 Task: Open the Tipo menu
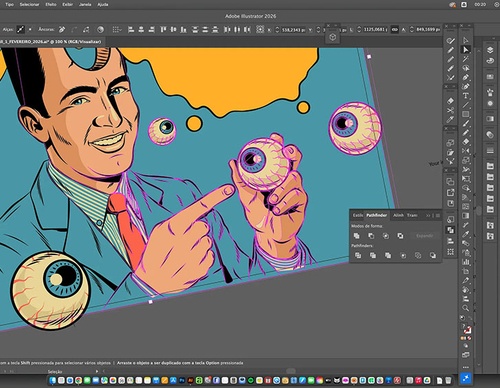10,5
